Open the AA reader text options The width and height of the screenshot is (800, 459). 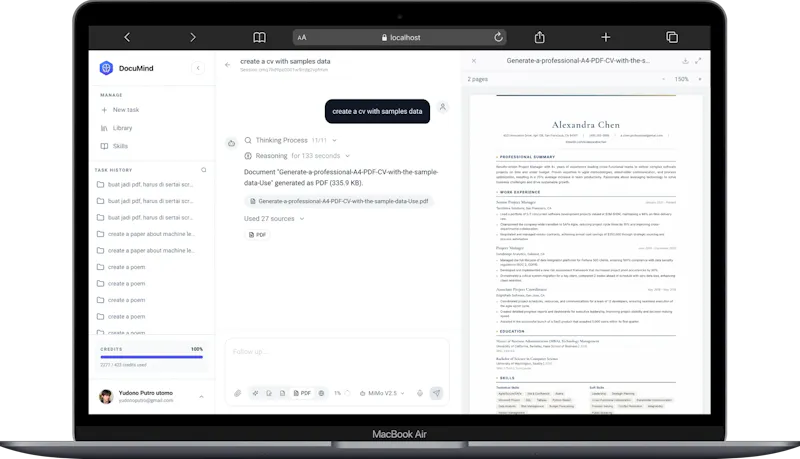point(302,37)
